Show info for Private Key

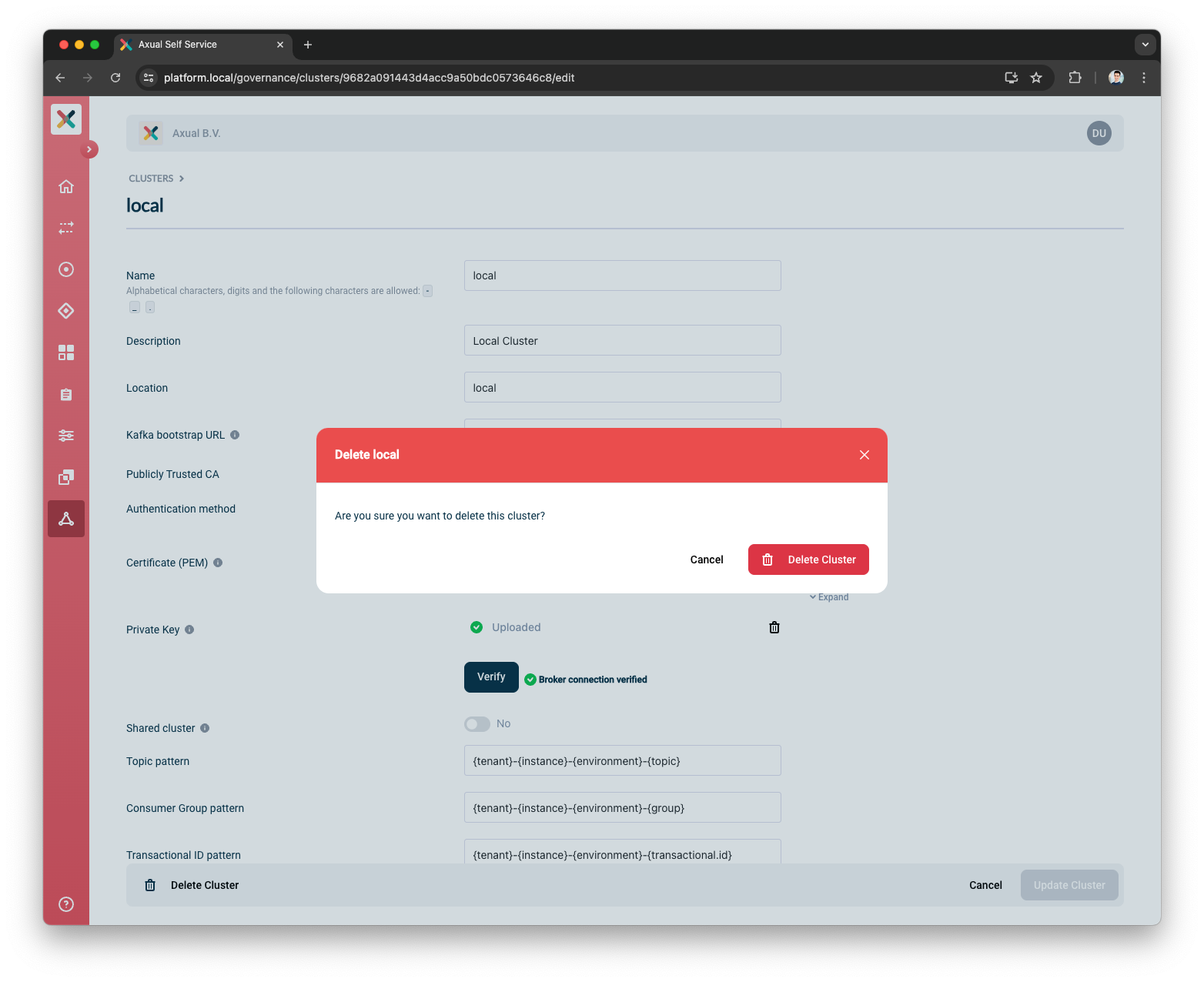tap(189, 630)
